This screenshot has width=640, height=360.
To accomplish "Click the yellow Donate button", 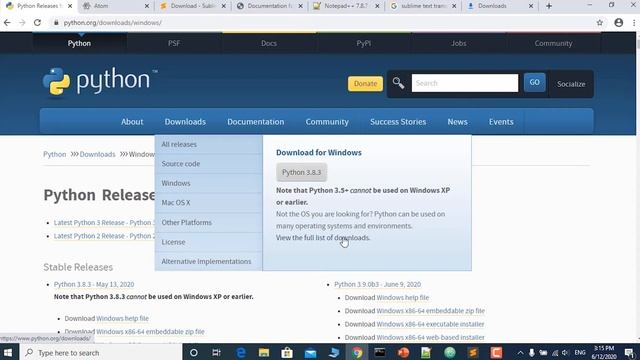I will 365,84.
